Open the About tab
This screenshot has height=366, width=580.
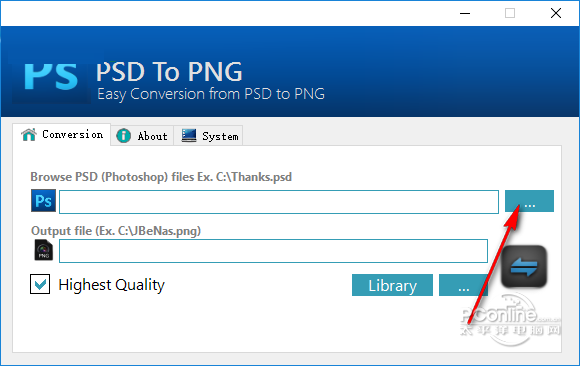click(142, 136)
